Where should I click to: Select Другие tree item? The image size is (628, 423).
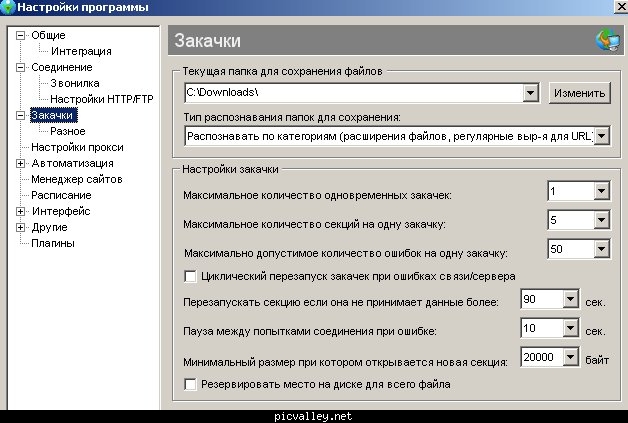click(x=49, y=228)
